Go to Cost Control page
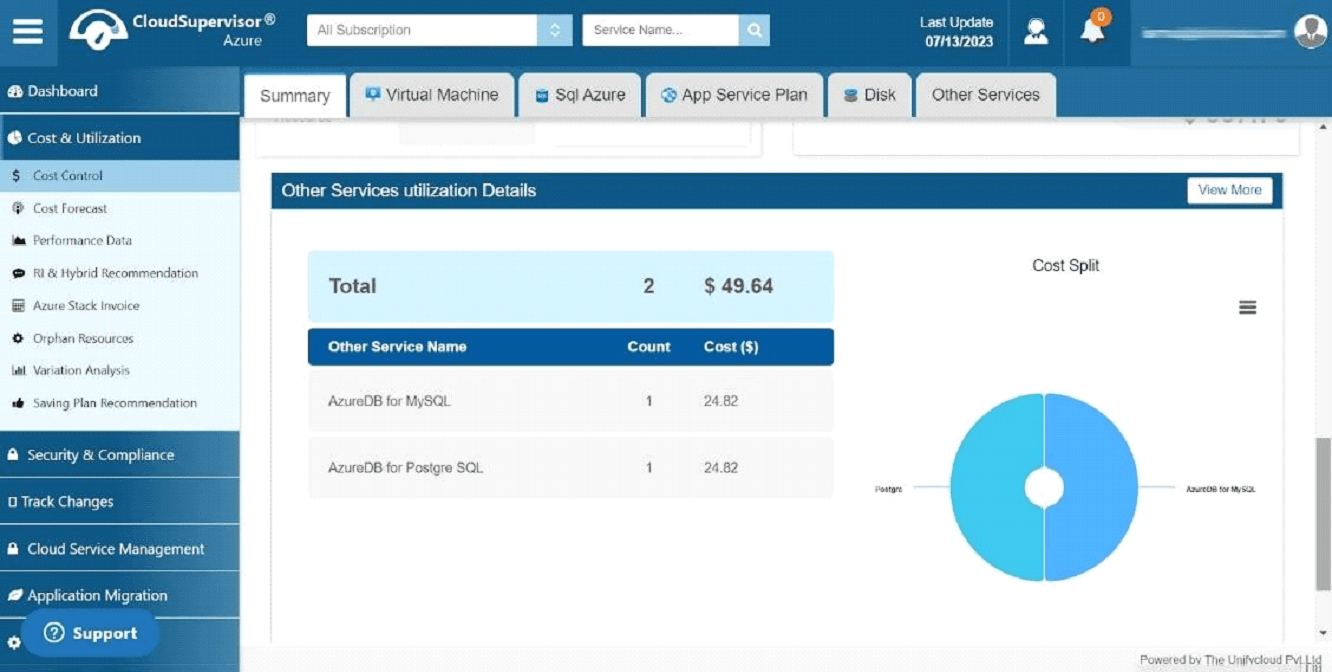This screenshot has width=1332, height=672. 120,176
